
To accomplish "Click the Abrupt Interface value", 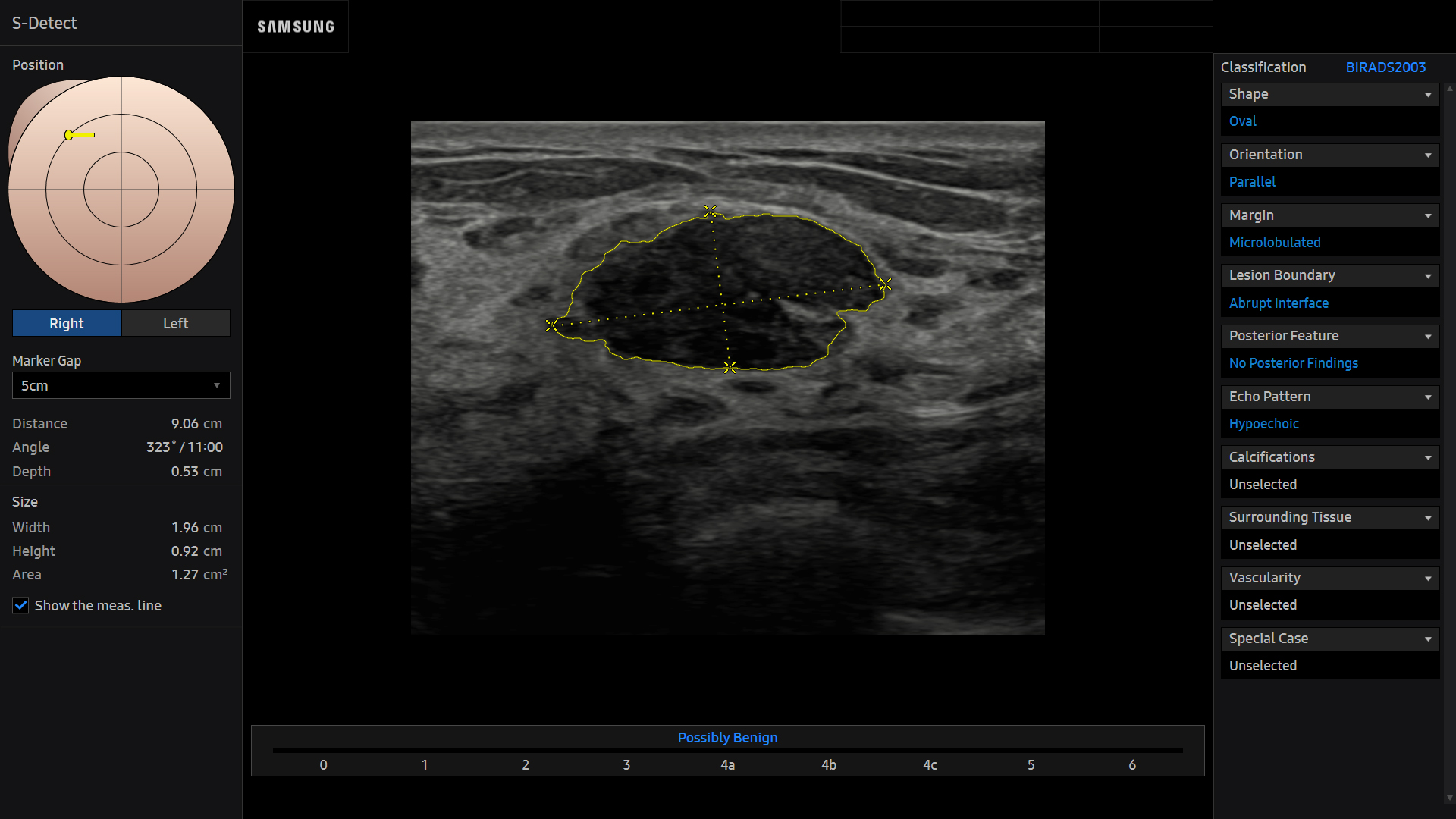I will coord(1279,303).
